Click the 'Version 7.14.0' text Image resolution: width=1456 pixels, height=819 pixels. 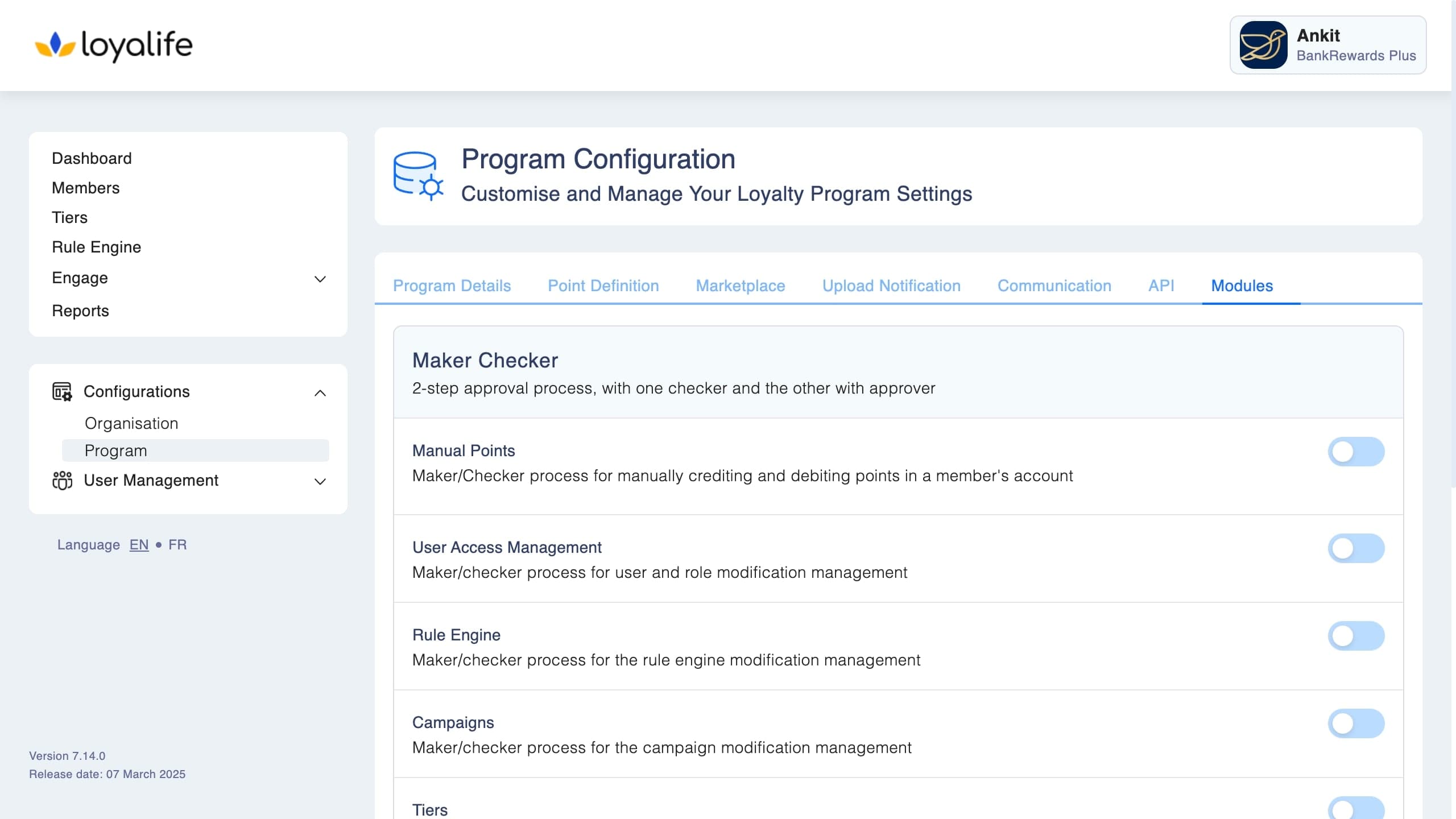(x=67, y=756)
